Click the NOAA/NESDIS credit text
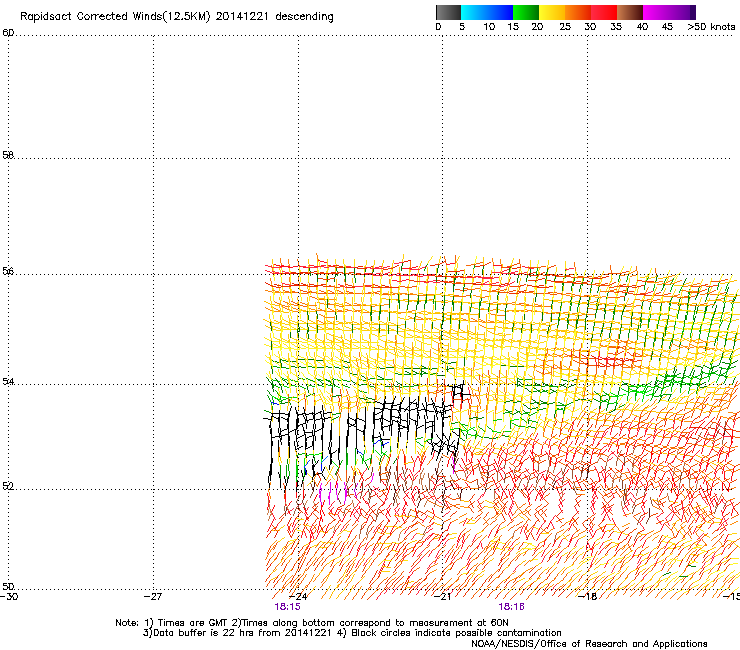Screen dimensions: 740x650 (x=589, y=644)
